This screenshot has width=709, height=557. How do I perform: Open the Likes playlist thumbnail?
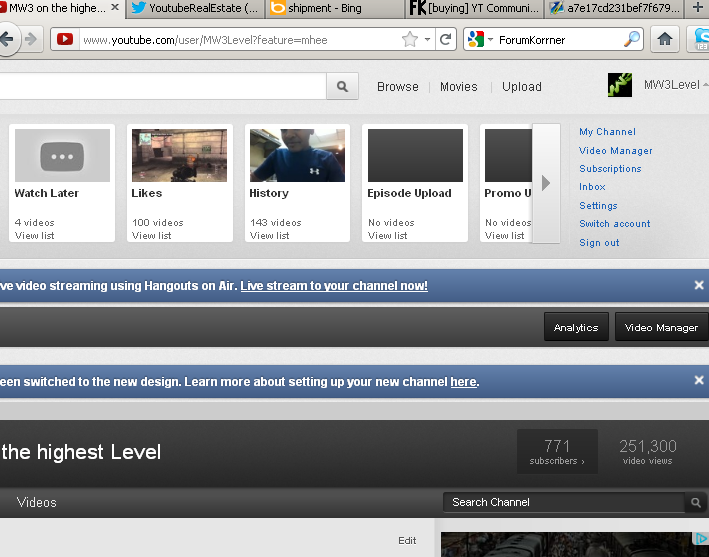tap(180, 155)
